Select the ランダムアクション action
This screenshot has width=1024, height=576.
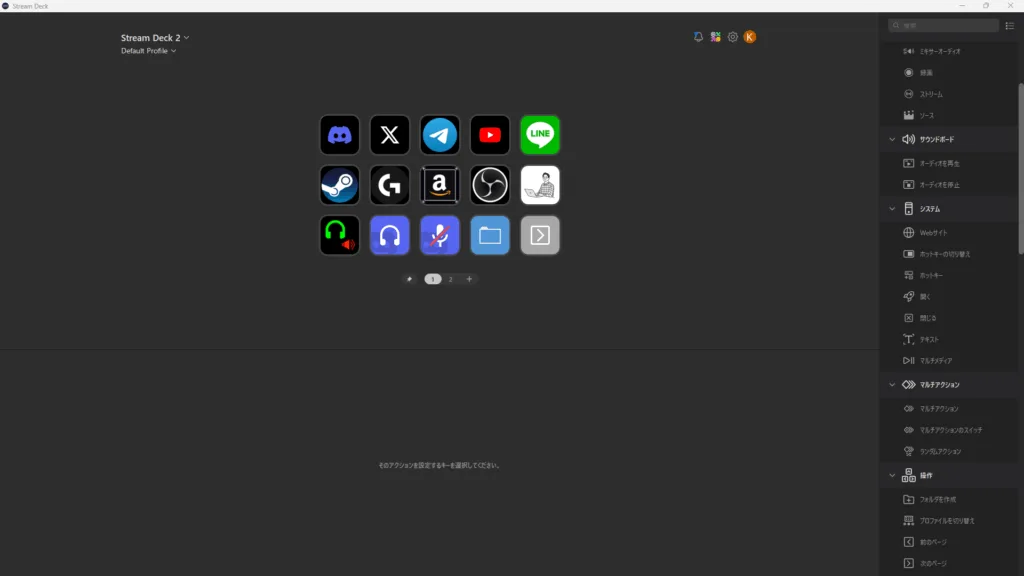click(949, 451)
